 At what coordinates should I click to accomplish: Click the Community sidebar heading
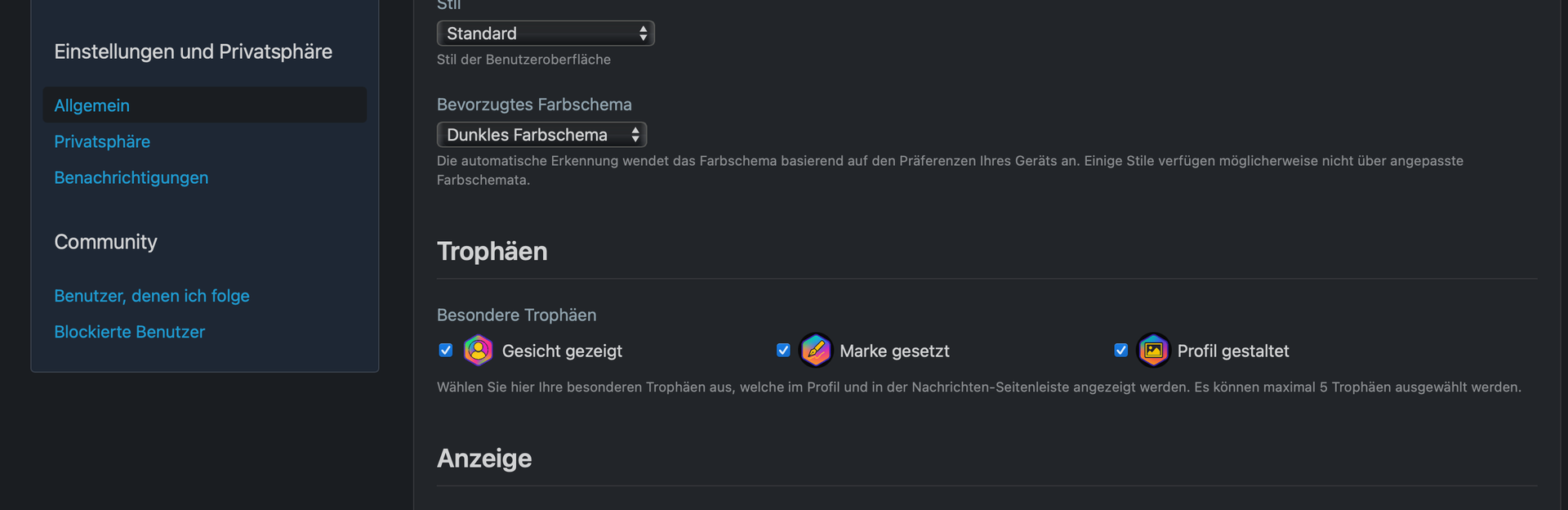(105, 242)
